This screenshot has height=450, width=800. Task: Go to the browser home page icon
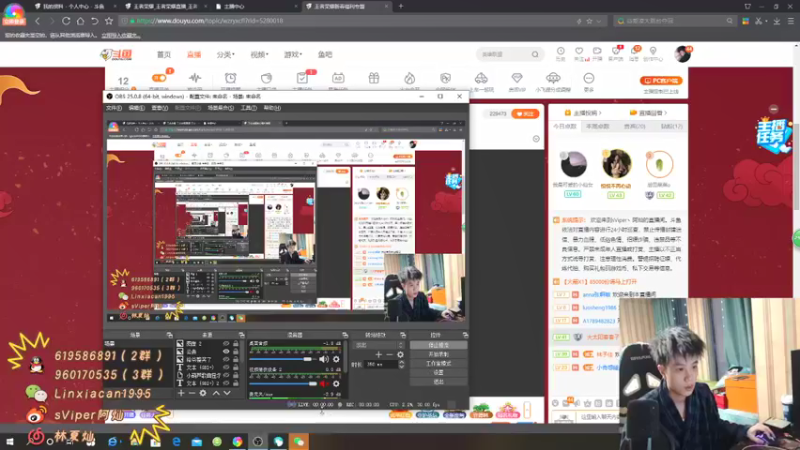coord(80,21)
